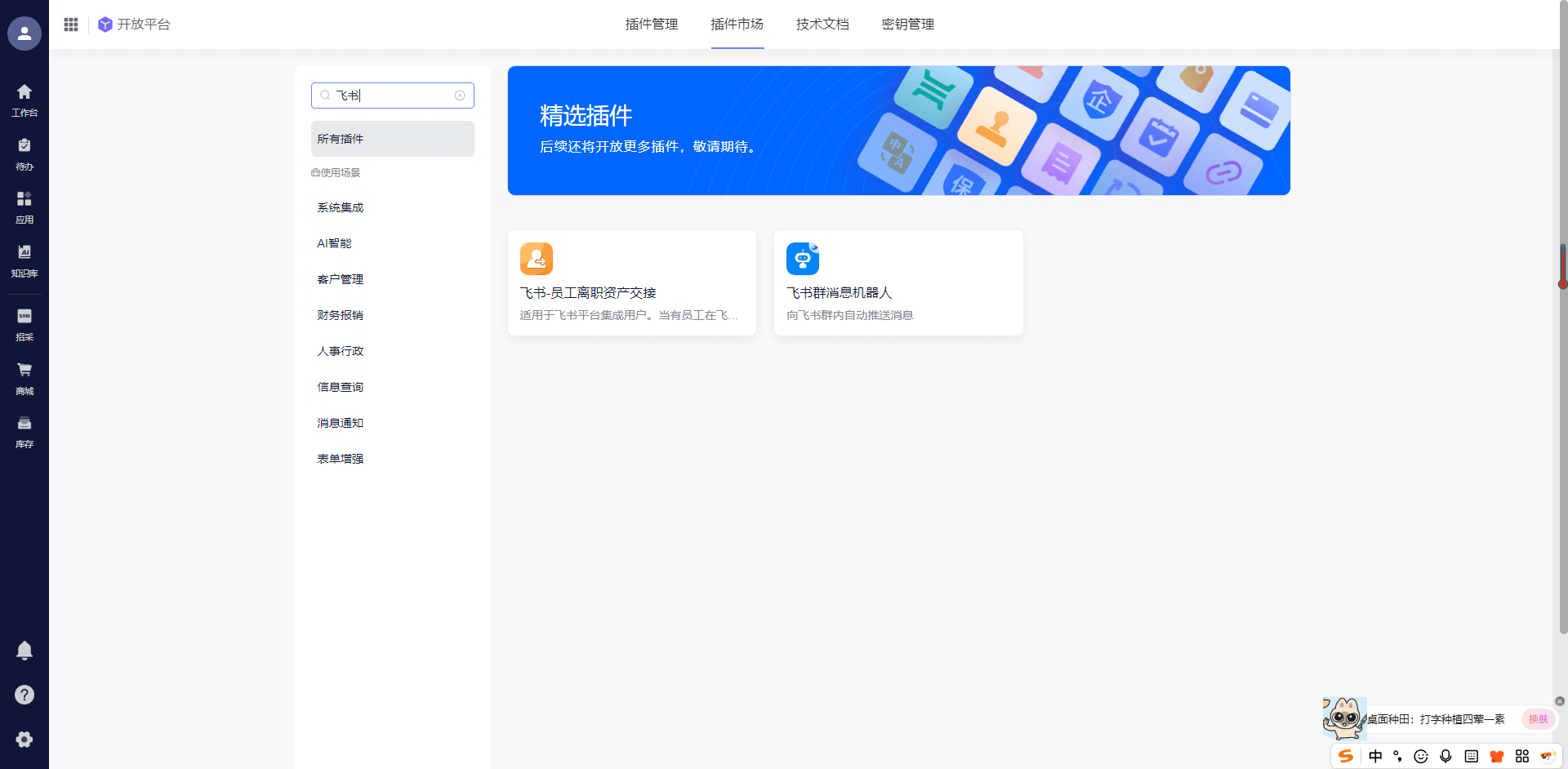1568x769 pixels.
Task: Open the 飞书群消息机器人 plugin card
Action: point(898,282)
